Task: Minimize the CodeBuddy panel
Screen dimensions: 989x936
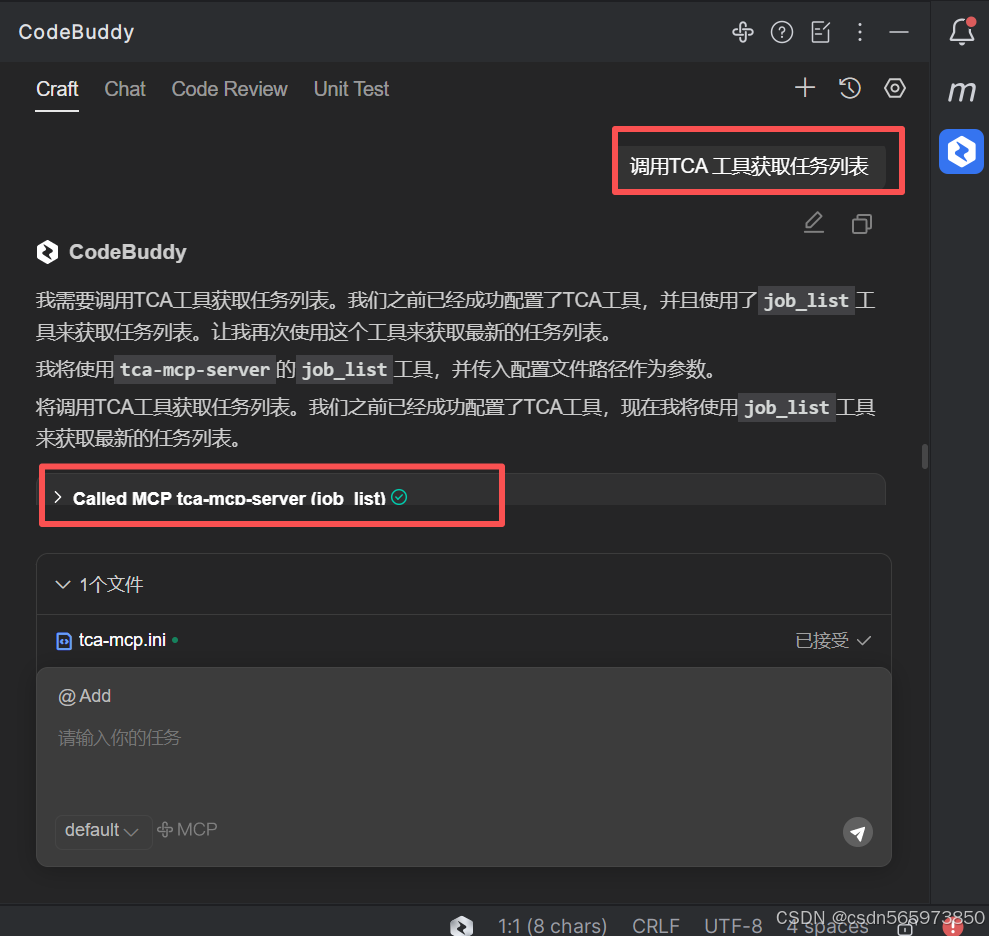Action: click(x=899, y=32)
